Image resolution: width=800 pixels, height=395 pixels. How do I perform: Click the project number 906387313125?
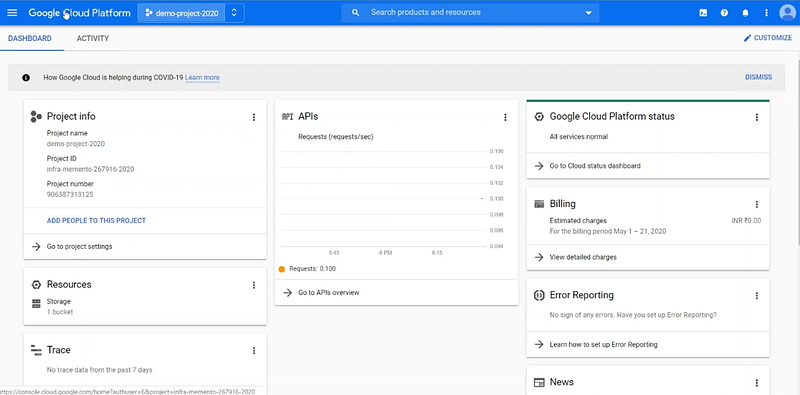pyautogui.click(x=70, y=194)
